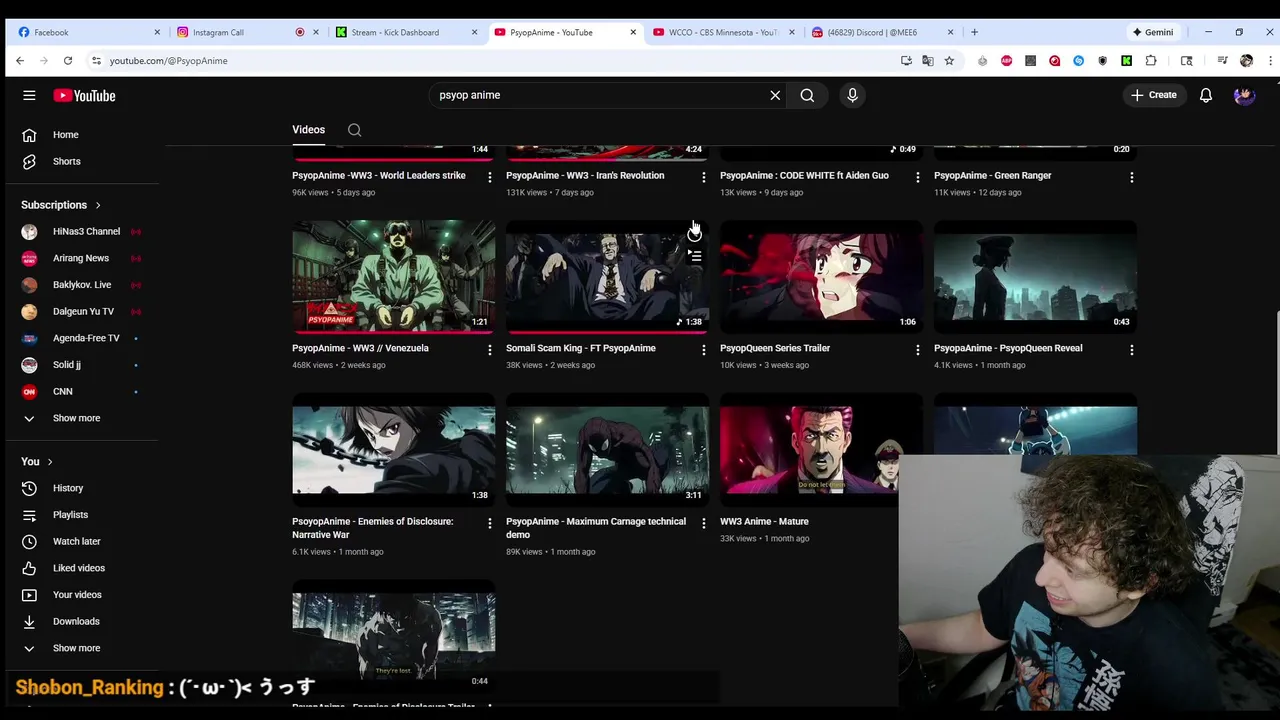Open the Chrome media controls icon
Screen dimensions: 1280x720
coord(1222,61)
